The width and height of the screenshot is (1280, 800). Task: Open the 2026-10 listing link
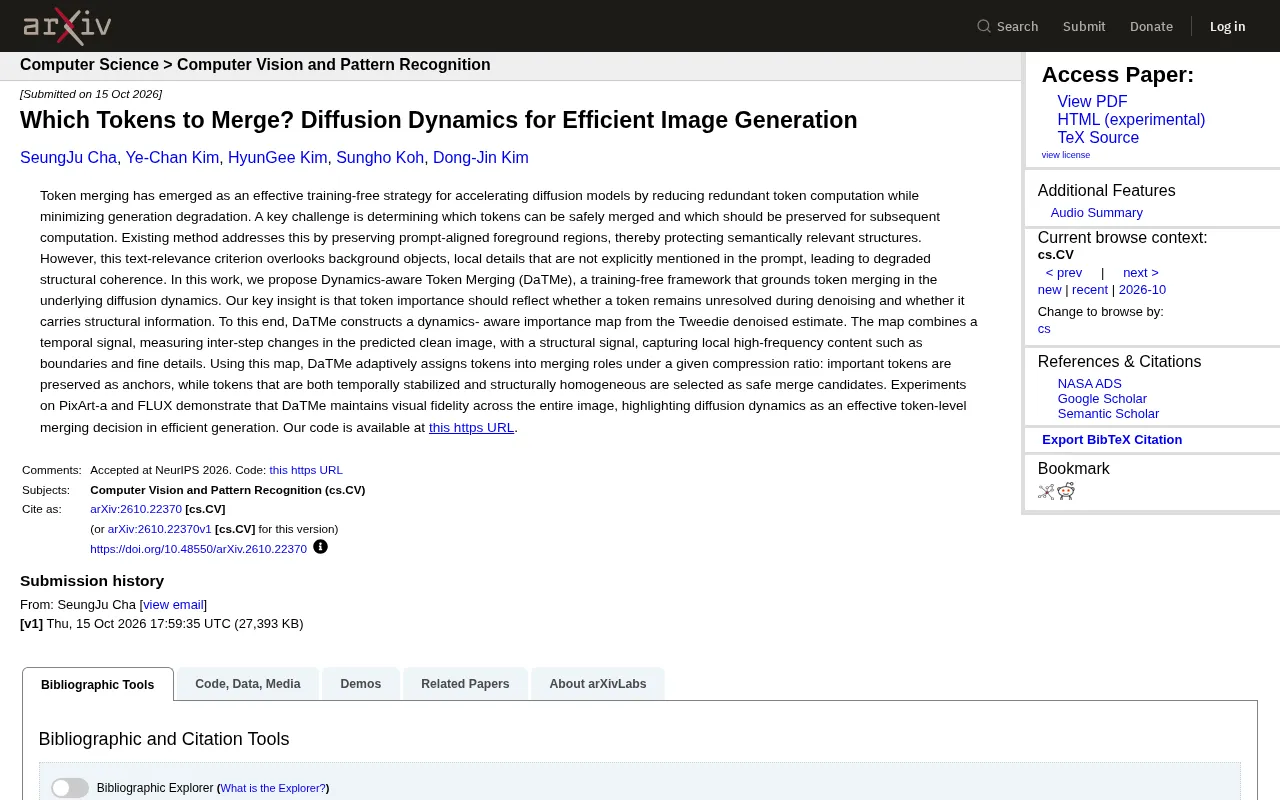1142,290
